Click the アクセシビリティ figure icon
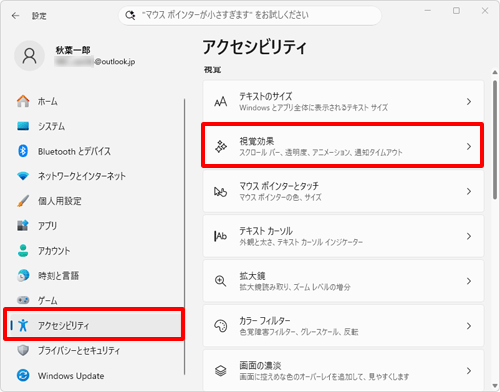Viewport: 500px width, 392px height. 23,325
